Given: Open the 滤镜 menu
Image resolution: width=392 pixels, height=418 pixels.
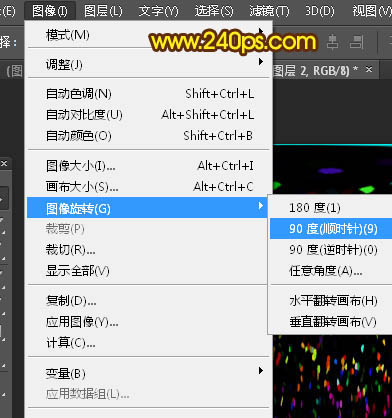Looking at the screenshot, I should 269,11.
